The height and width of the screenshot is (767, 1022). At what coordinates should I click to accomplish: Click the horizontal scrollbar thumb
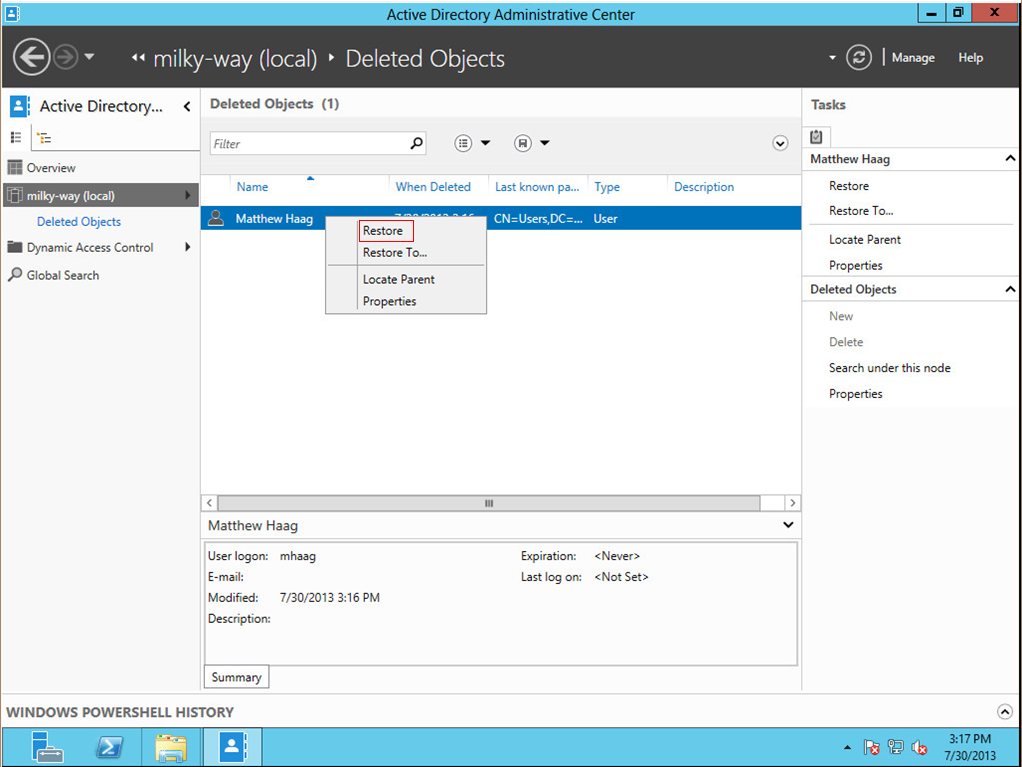(x=489, y=503)
